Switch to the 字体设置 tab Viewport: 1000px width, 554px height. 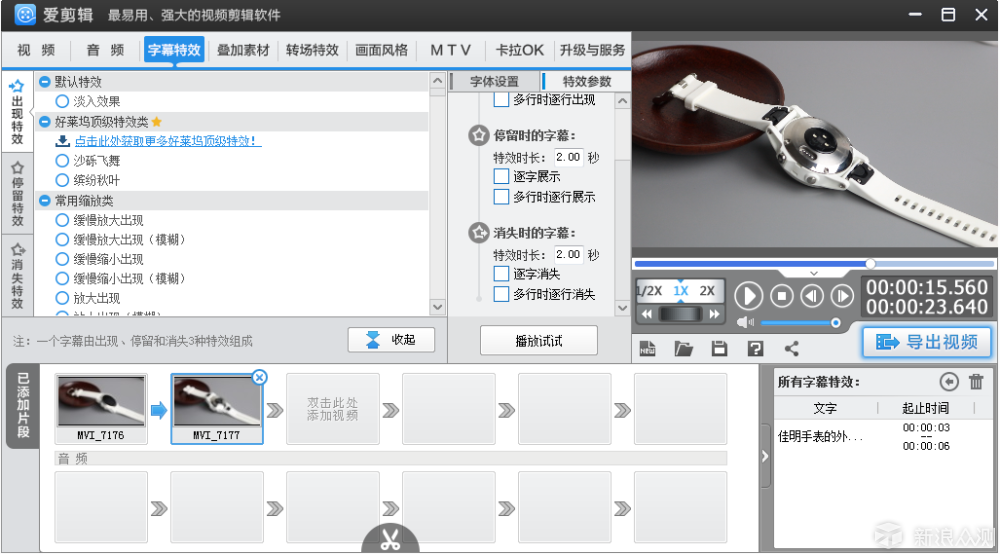(x=494, y=82)
